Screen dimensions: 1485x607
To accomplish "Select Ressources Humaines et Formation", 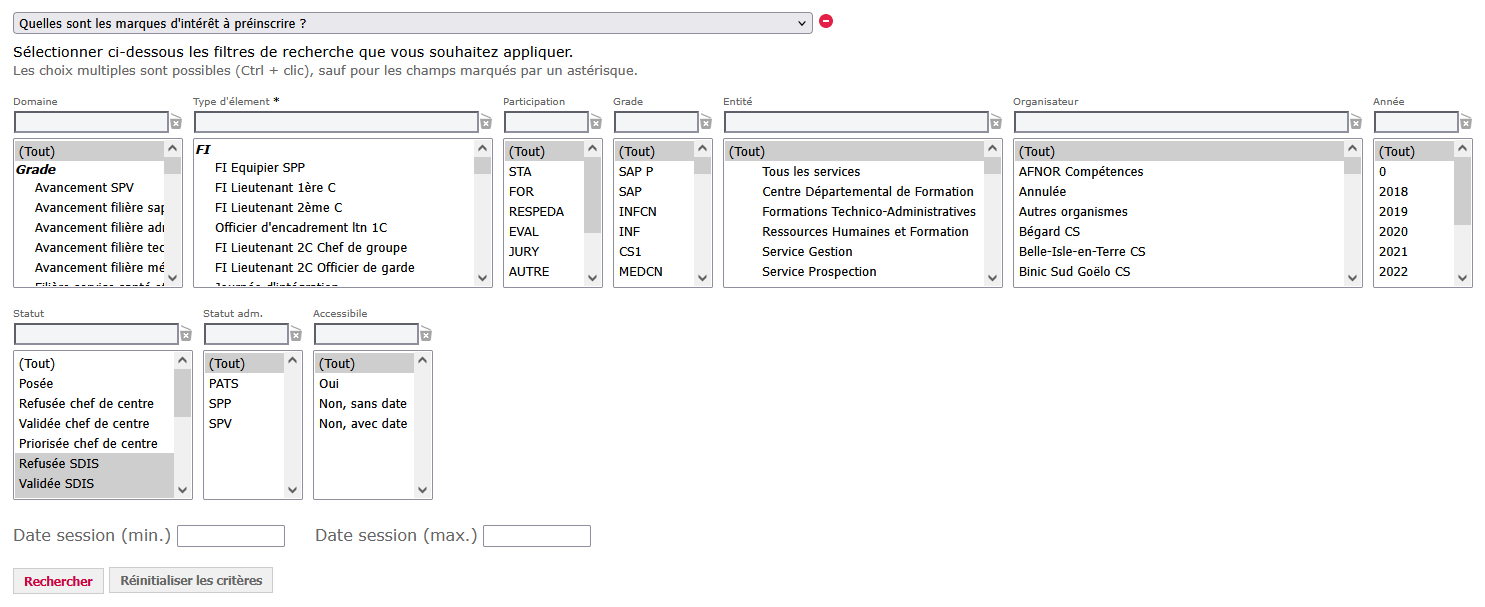I will click(855, 232).
